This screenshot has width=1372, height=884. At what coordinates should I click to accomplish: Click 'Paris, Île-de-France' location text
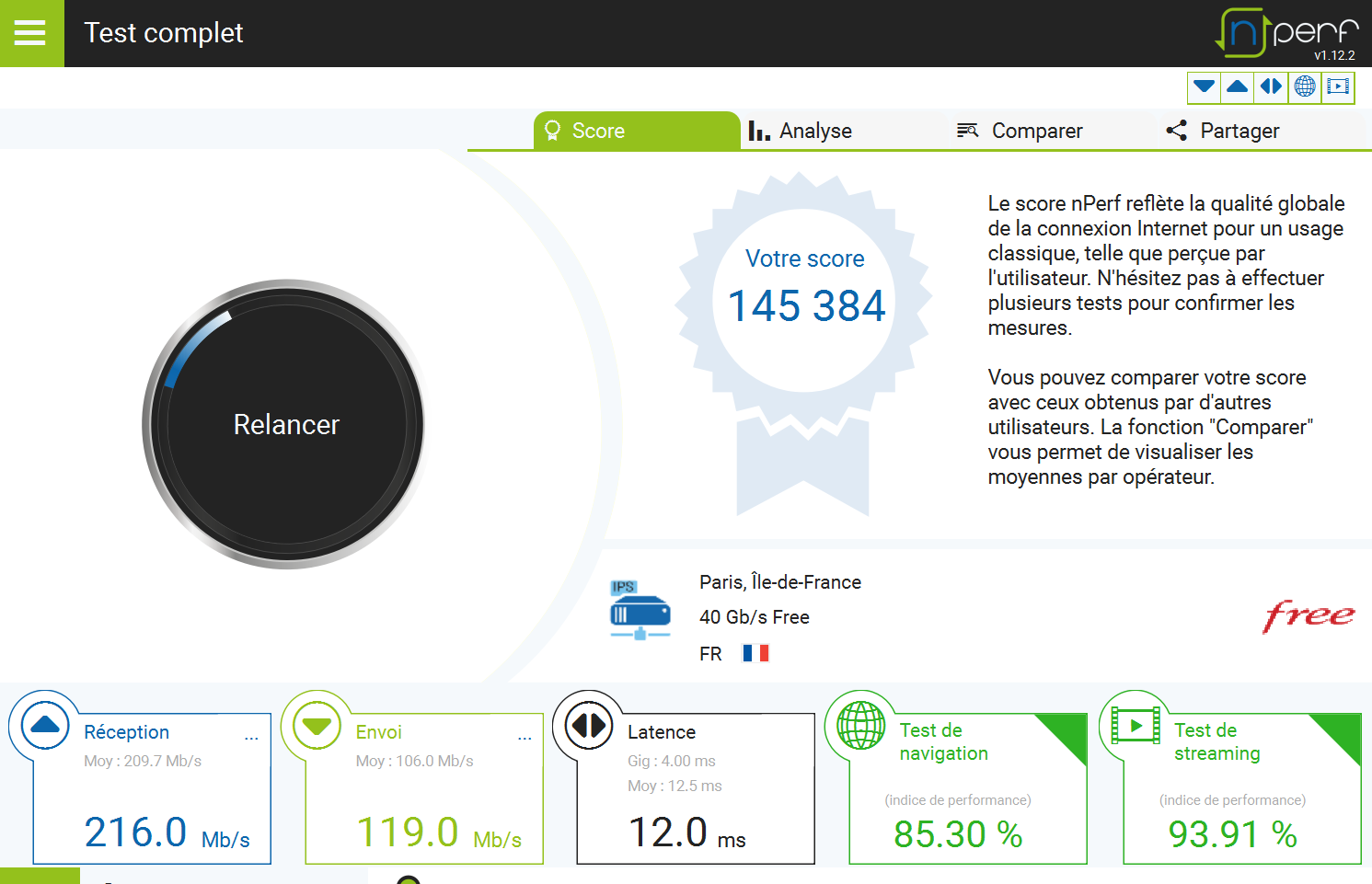click(780, 582)
